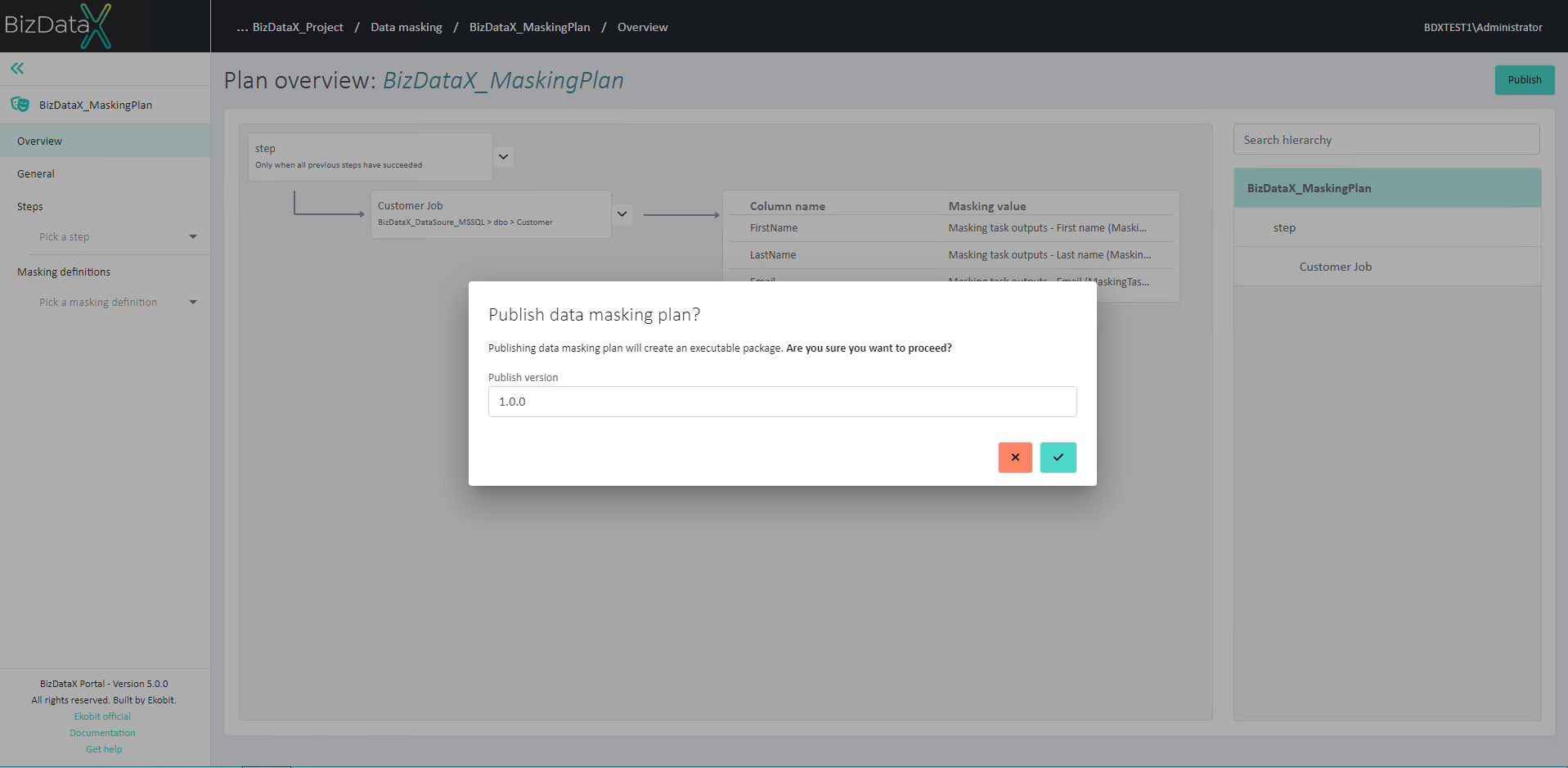Click Masking task outputs - First name value
The image size is (1568, 768).
point(1047,228)
